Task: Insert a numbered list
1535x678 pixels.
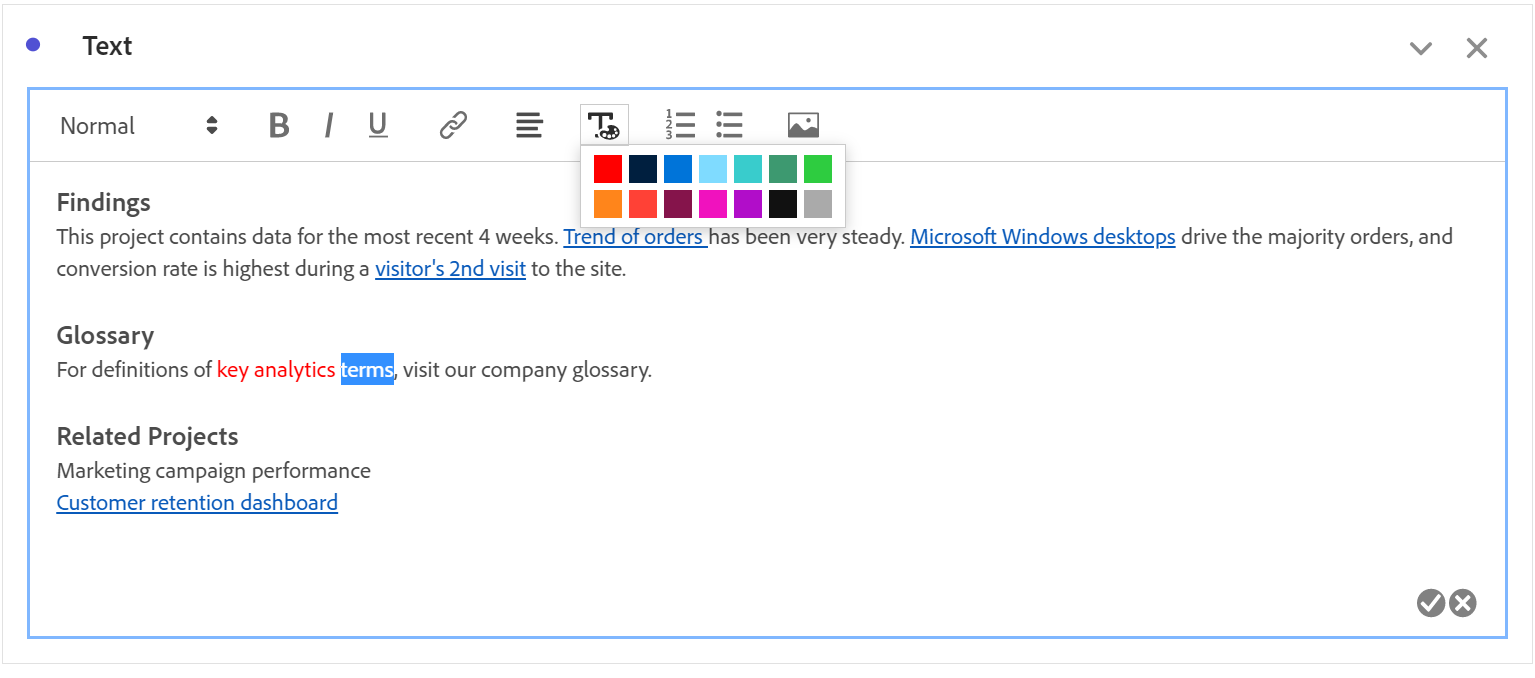Action: point(680,125)
